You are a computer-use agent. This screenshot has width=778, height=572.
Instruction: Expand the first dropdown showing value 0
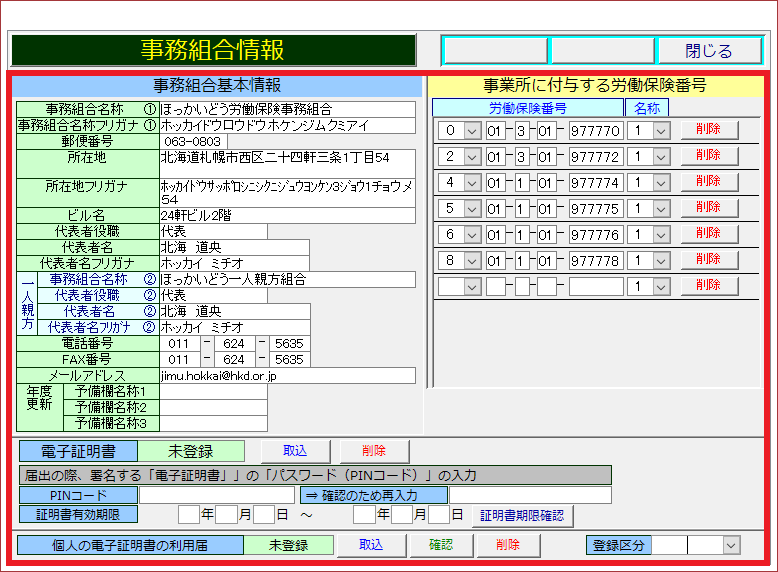click(471, 131)
